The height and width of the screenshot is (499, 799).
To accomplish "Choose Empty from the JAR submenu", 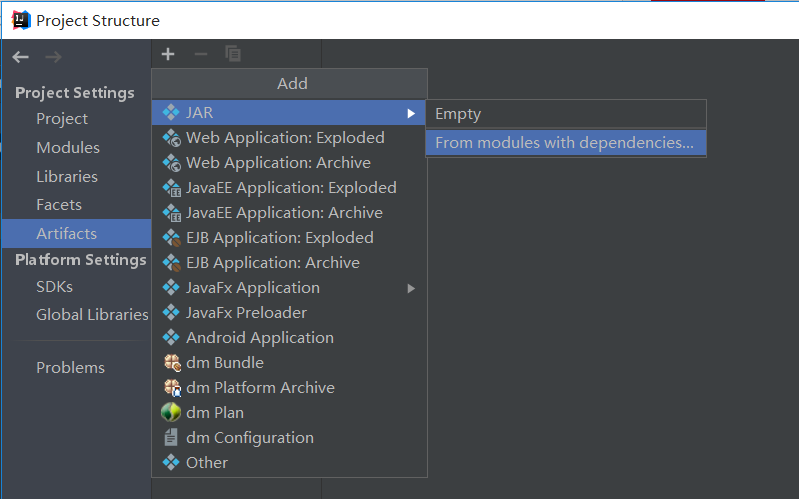I will (x=566, y=114).
